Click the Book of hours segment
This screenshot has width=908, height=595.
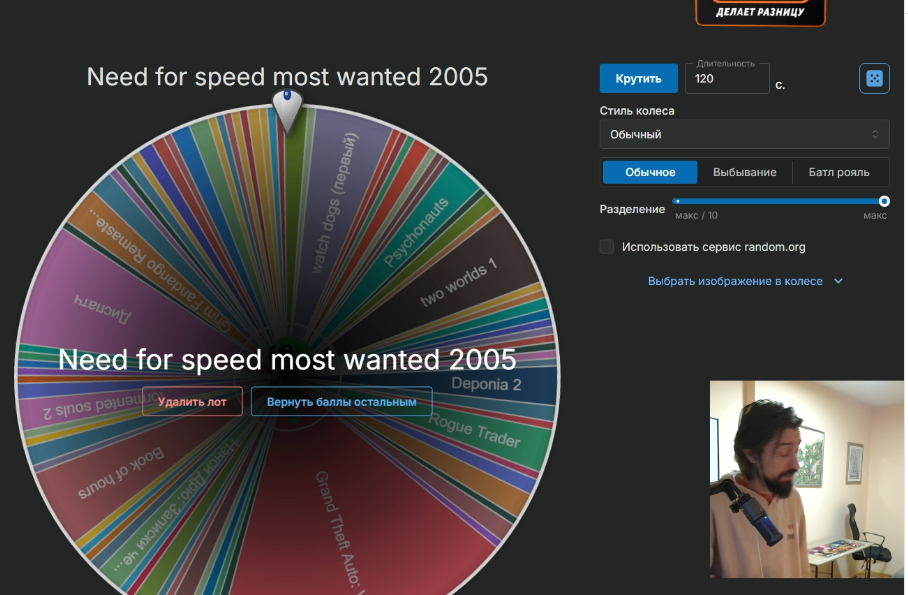point(119,475)
